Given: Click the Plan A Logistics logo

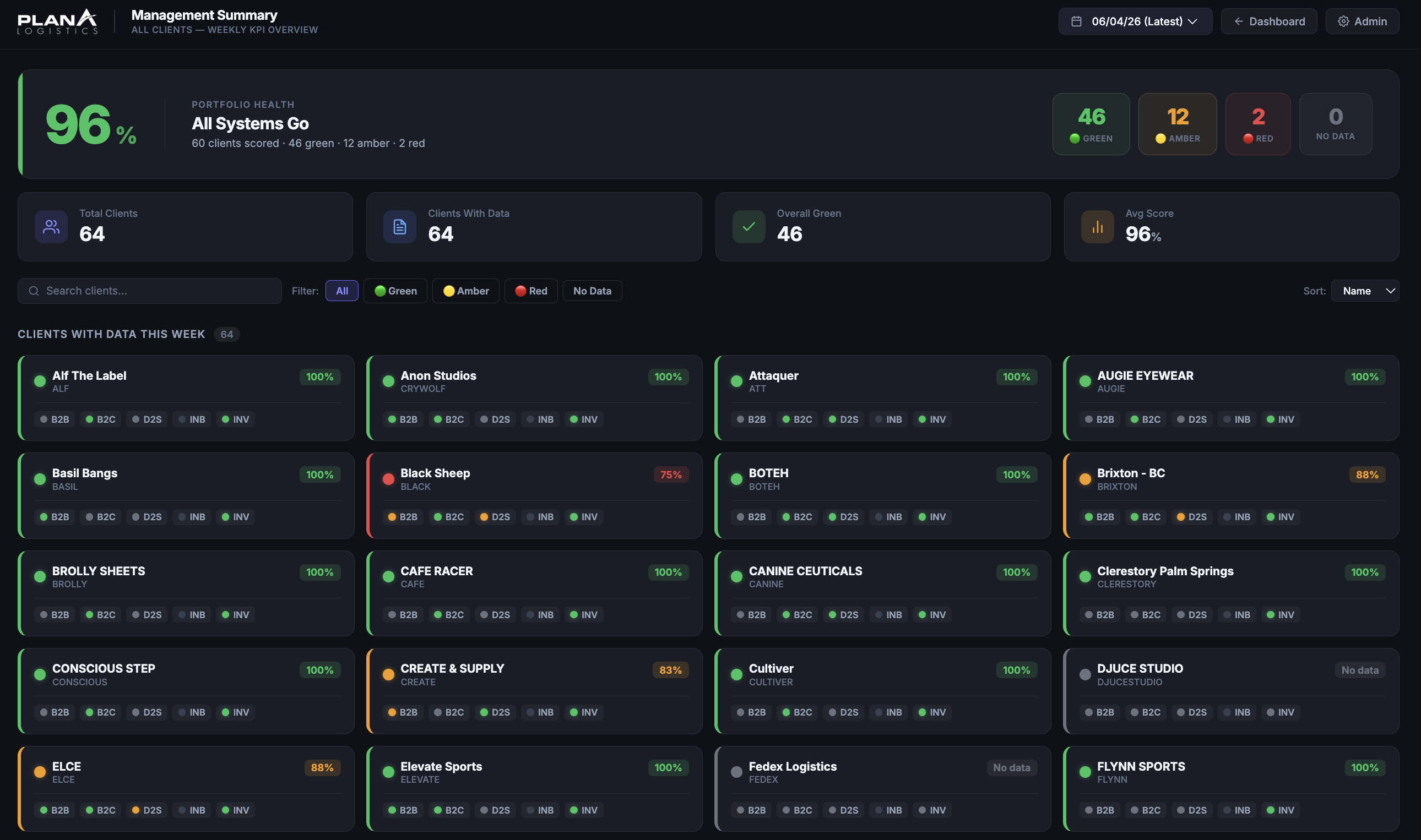Looking at the screenshot, I should [57, 21].
